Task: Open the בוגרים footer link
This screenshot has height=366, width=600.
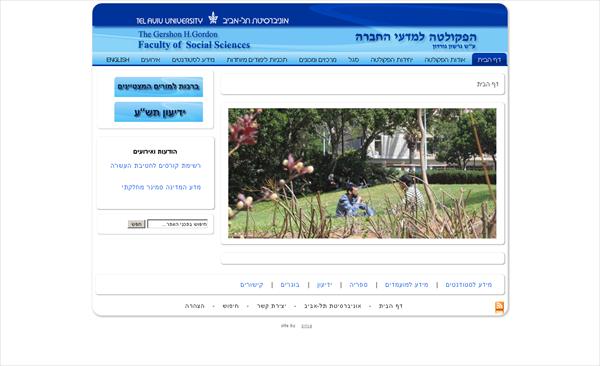Action: click(x=290, y=284)
